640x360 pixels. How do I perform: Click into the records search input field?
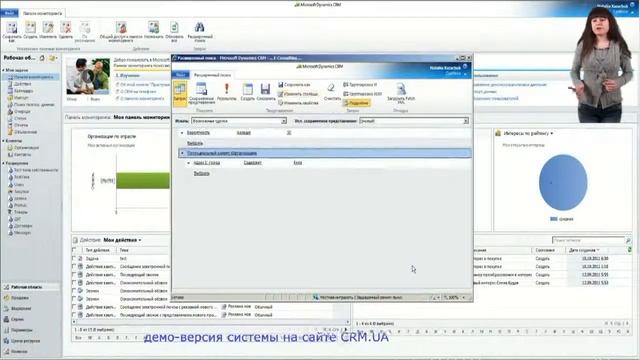[x=588, y=240]
